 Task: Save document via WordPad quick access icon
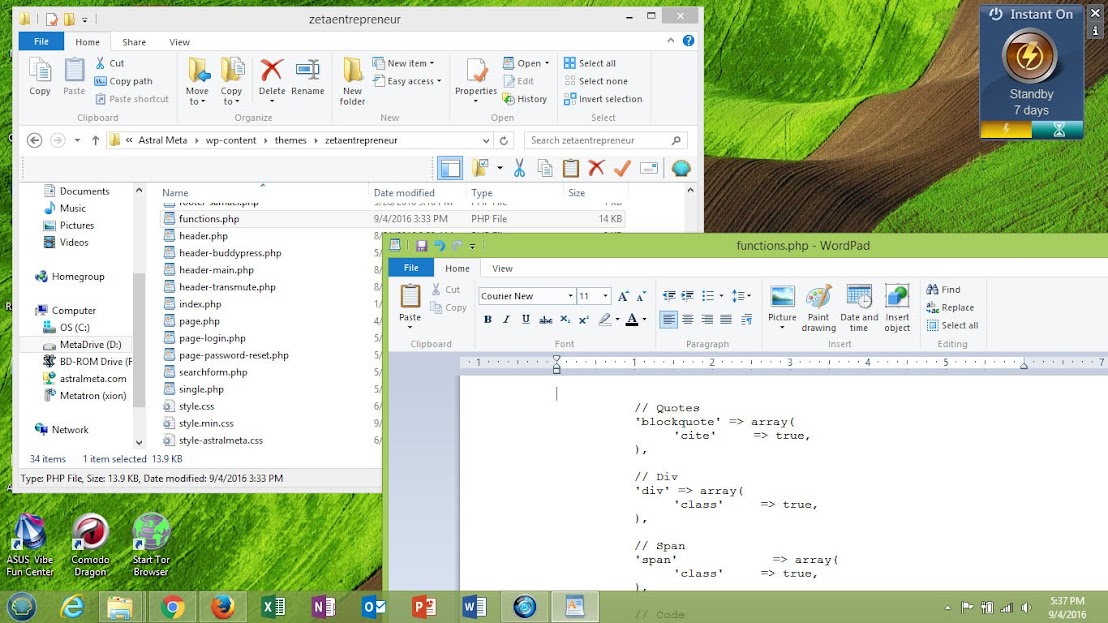click(x=421, y=246)
